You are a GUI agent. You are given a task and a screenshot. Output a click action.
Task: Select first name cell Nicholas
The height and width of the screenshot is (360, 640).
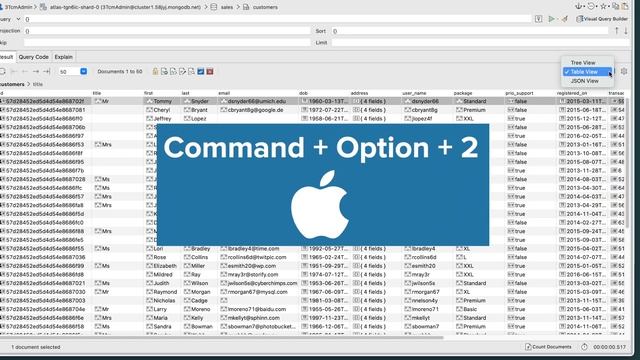pyautogui.click(x=164, y=300)
